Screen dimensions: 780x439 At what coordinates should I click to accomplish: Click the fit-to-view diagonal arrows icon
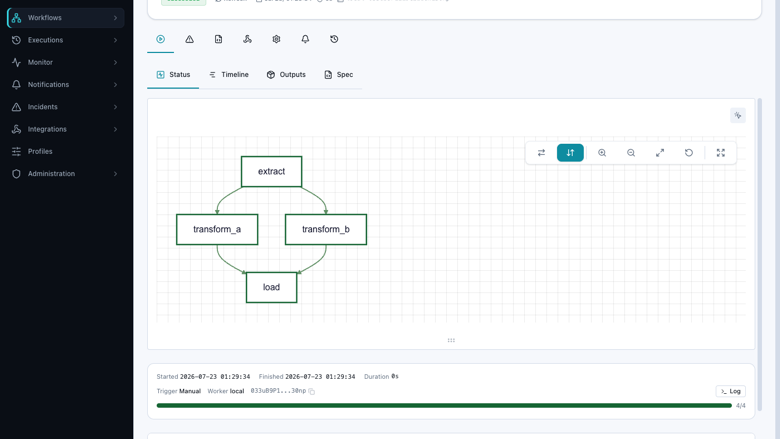click(660, 153)
